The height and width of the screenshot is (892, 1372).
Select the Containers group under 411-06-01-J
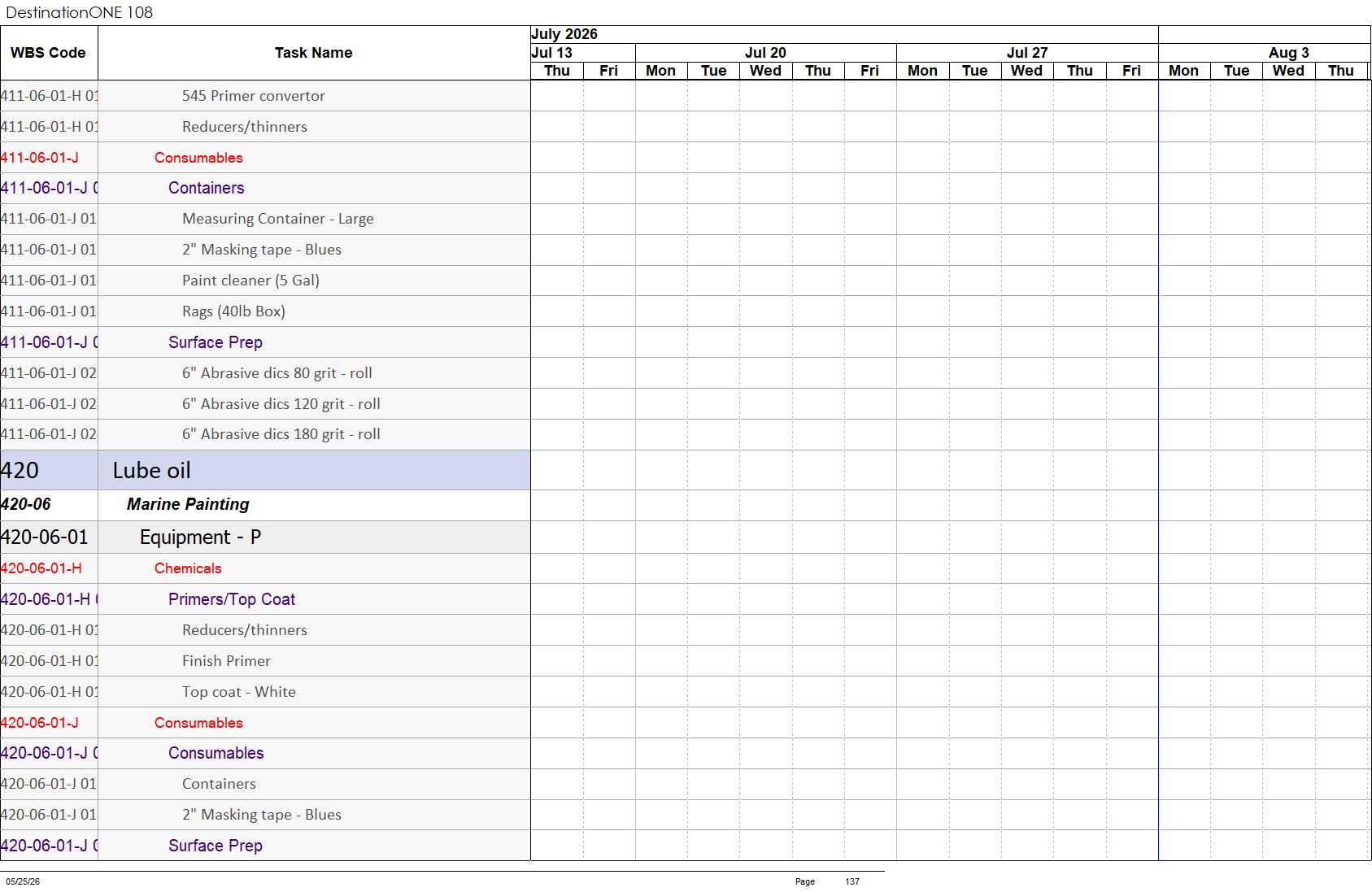pyautogui.click(x=265, y=189)
